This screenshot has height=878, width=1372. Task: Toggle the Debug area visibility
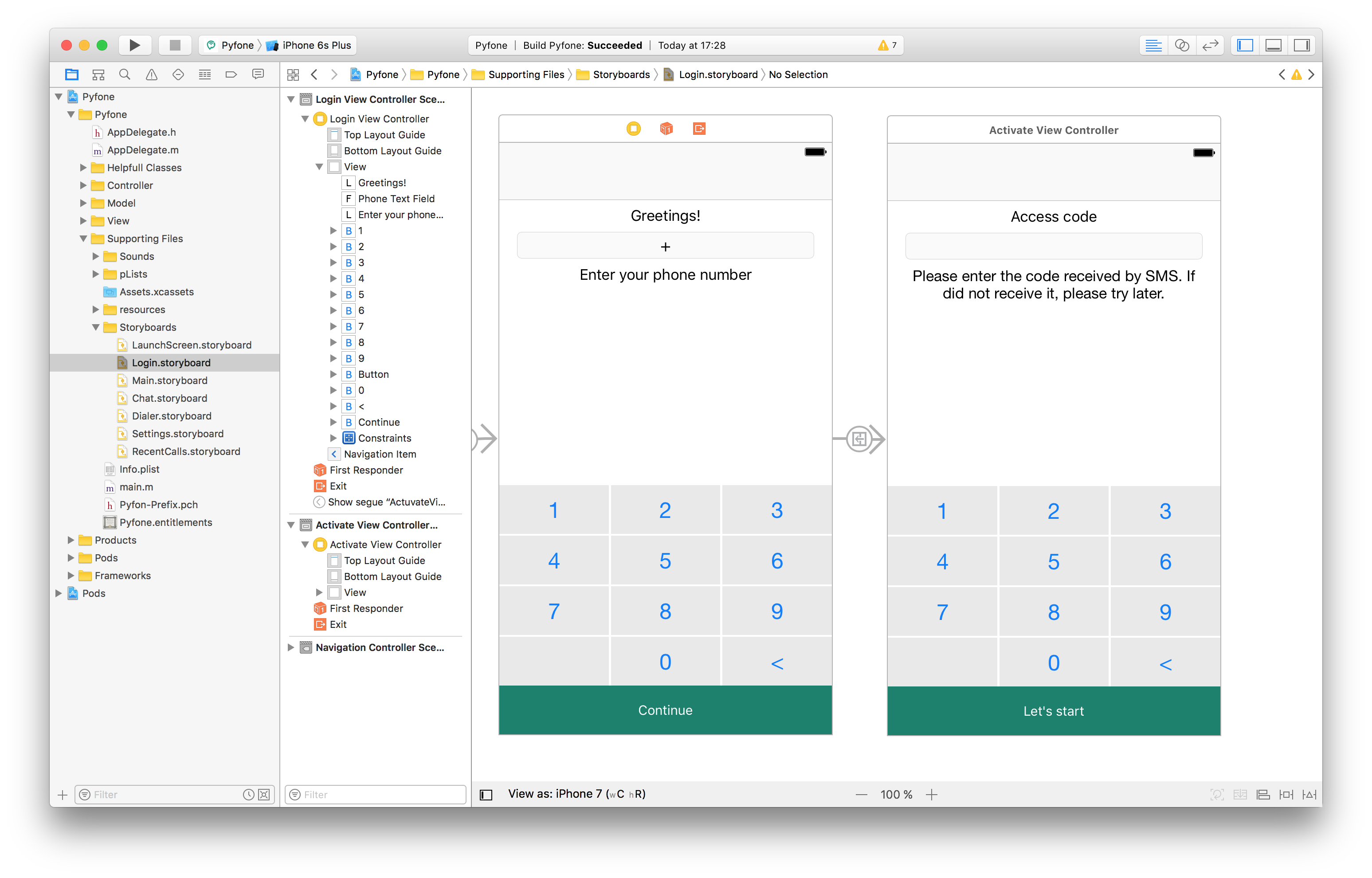(1273, 45)
